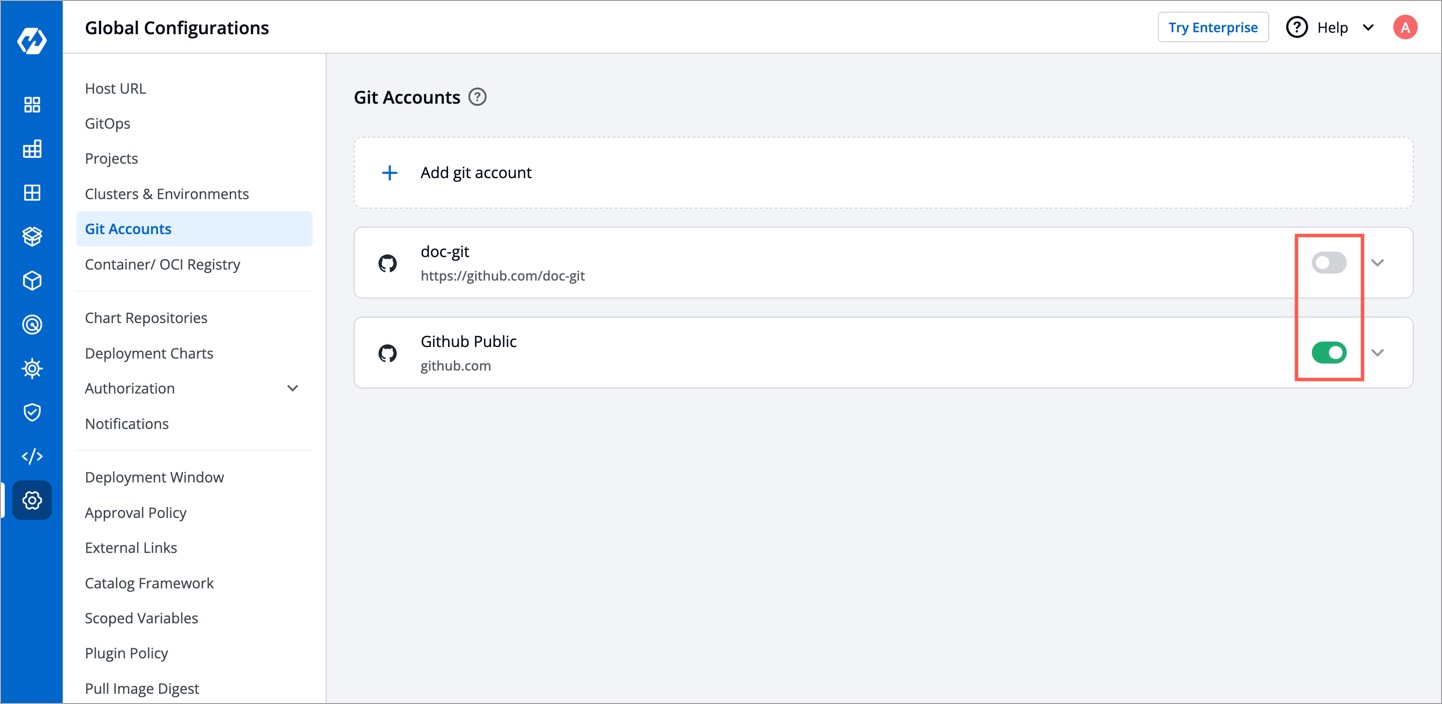Go to Clusters & Environments settings
The height and width of the screenshot is (704, 1442).
[167, 194]
